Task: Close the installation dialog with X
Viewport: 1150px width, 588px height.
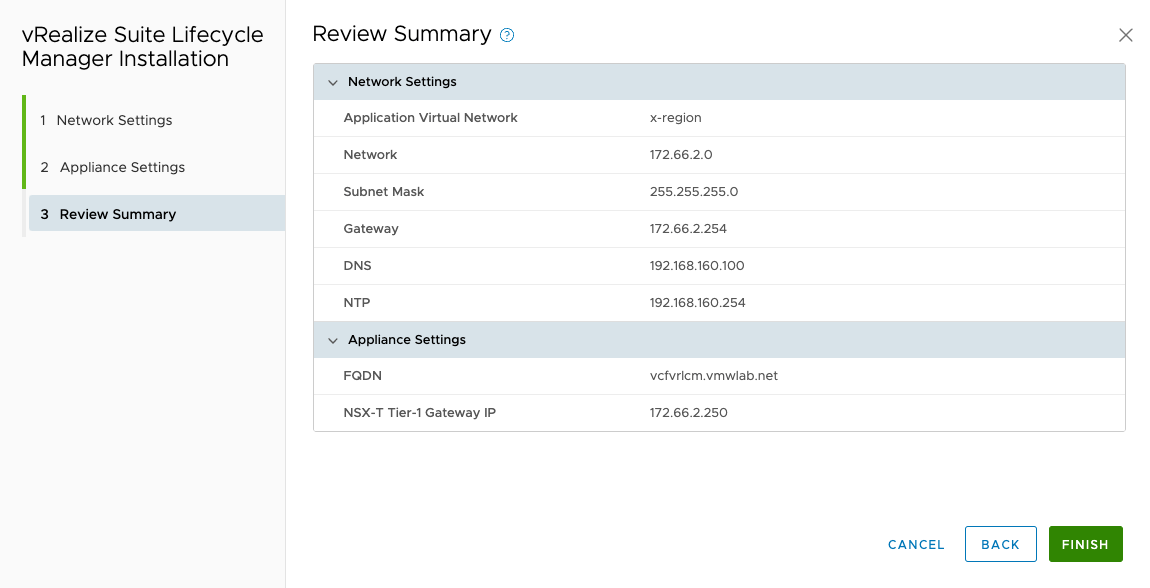Action: (x=1126, y=35)
